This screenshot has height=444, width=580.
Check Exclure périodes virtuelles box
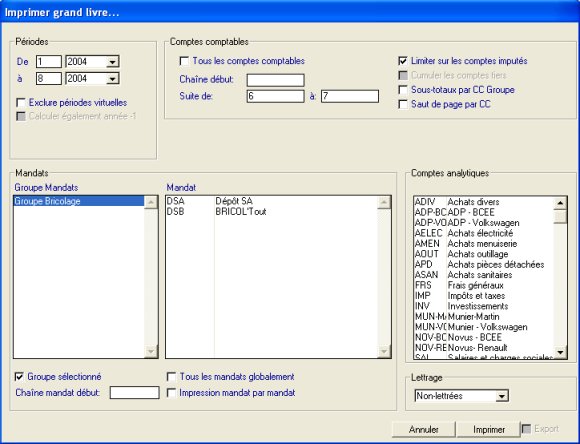coord(21,102)
